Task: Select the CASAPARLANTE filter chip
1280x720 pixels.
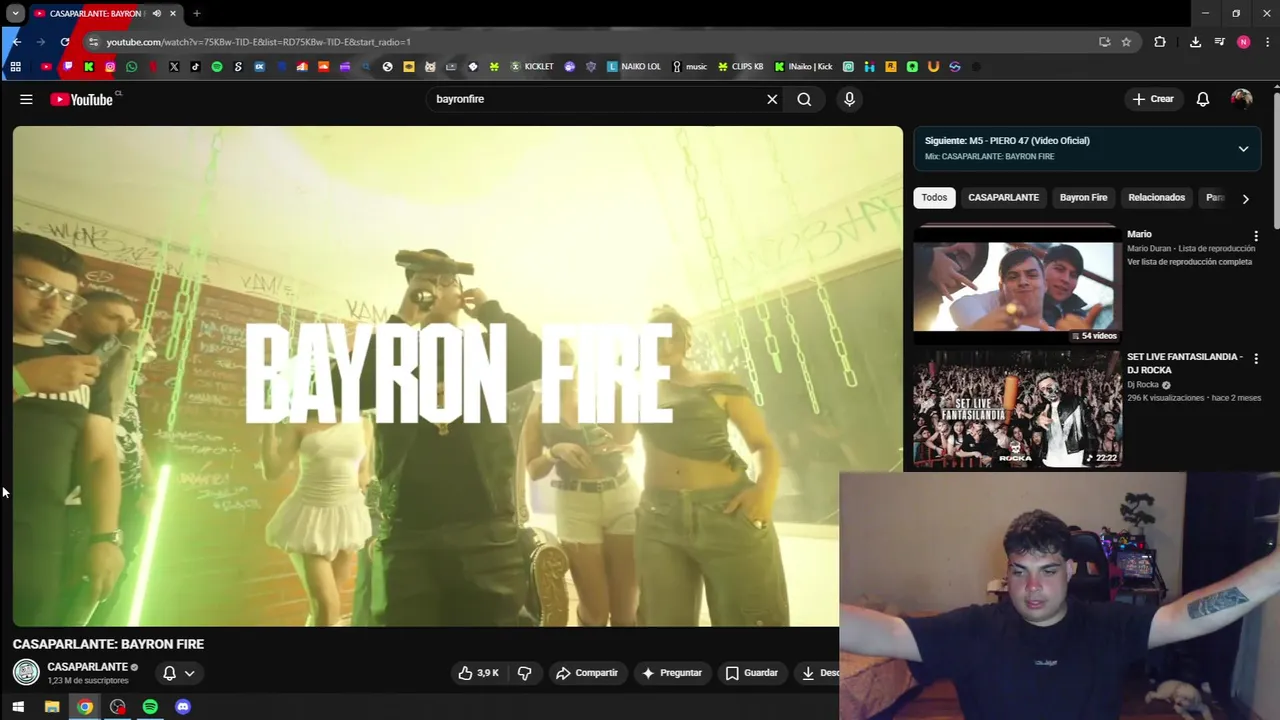Action: (1003, 197)
